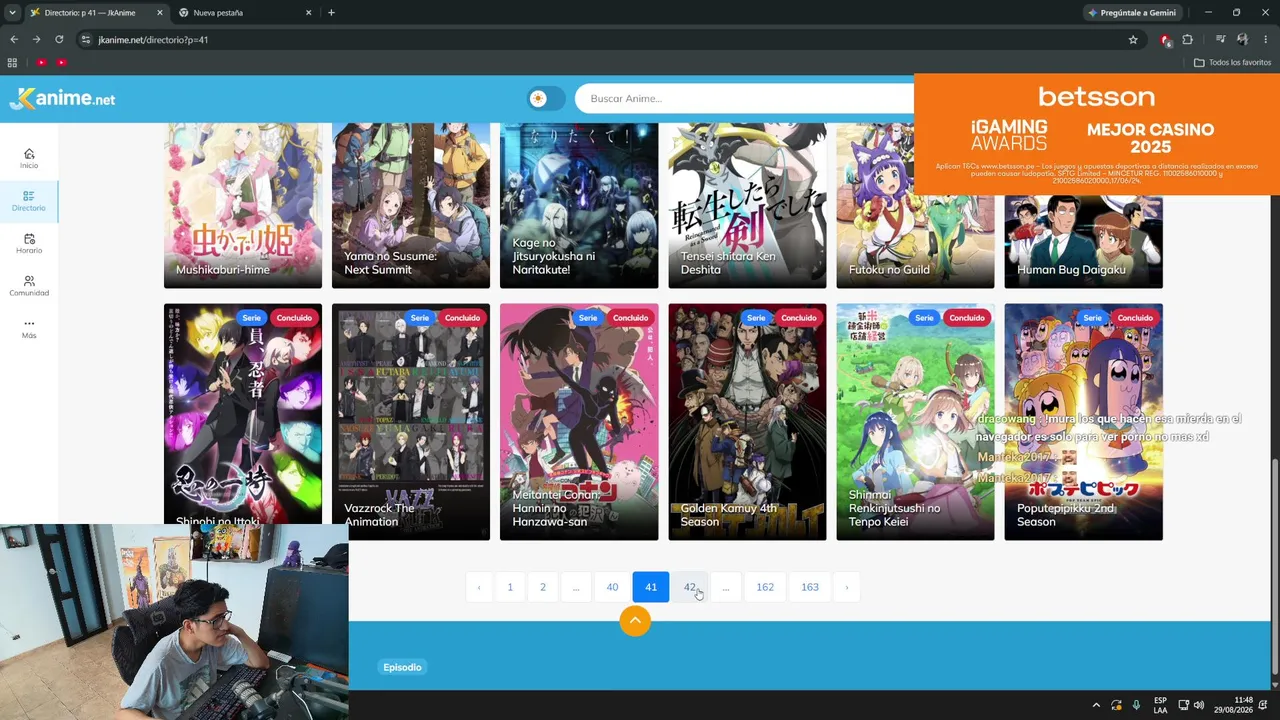1280x720 pixels.
Task: Go to pagination page 42
Action: click(x=689, y=587)
